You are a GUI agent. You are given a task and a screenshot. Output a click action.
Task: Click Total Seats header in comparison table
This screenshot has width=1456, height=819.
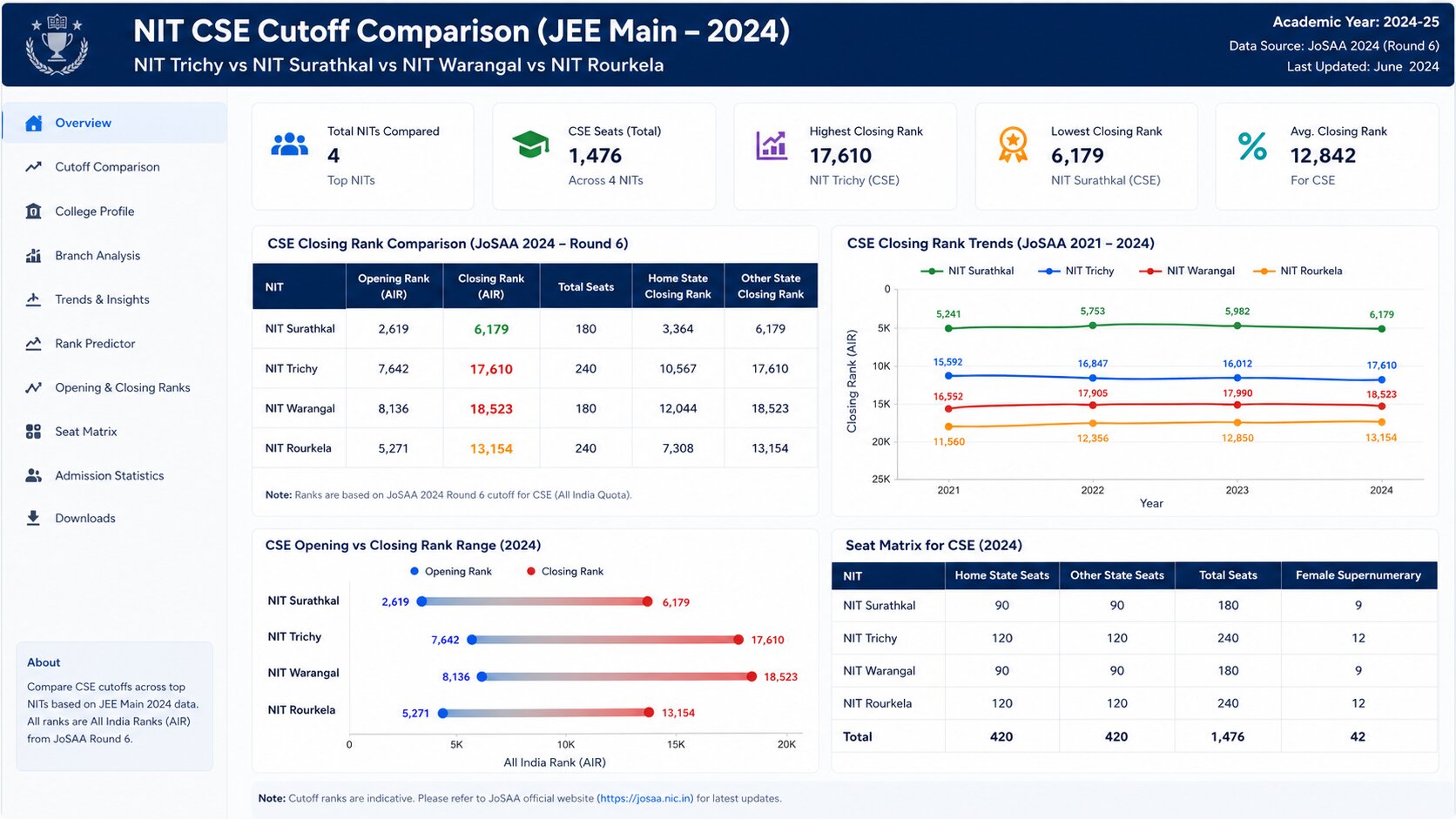[x=586, y=286]
